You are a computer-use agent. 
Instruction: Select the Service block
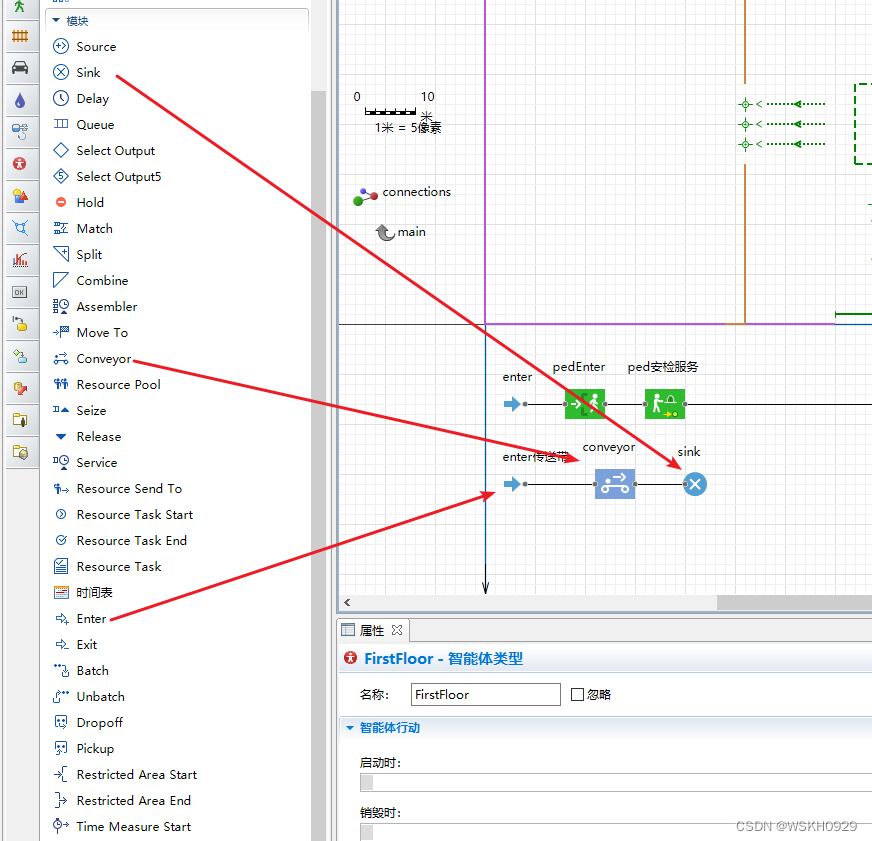pos(85,463)
